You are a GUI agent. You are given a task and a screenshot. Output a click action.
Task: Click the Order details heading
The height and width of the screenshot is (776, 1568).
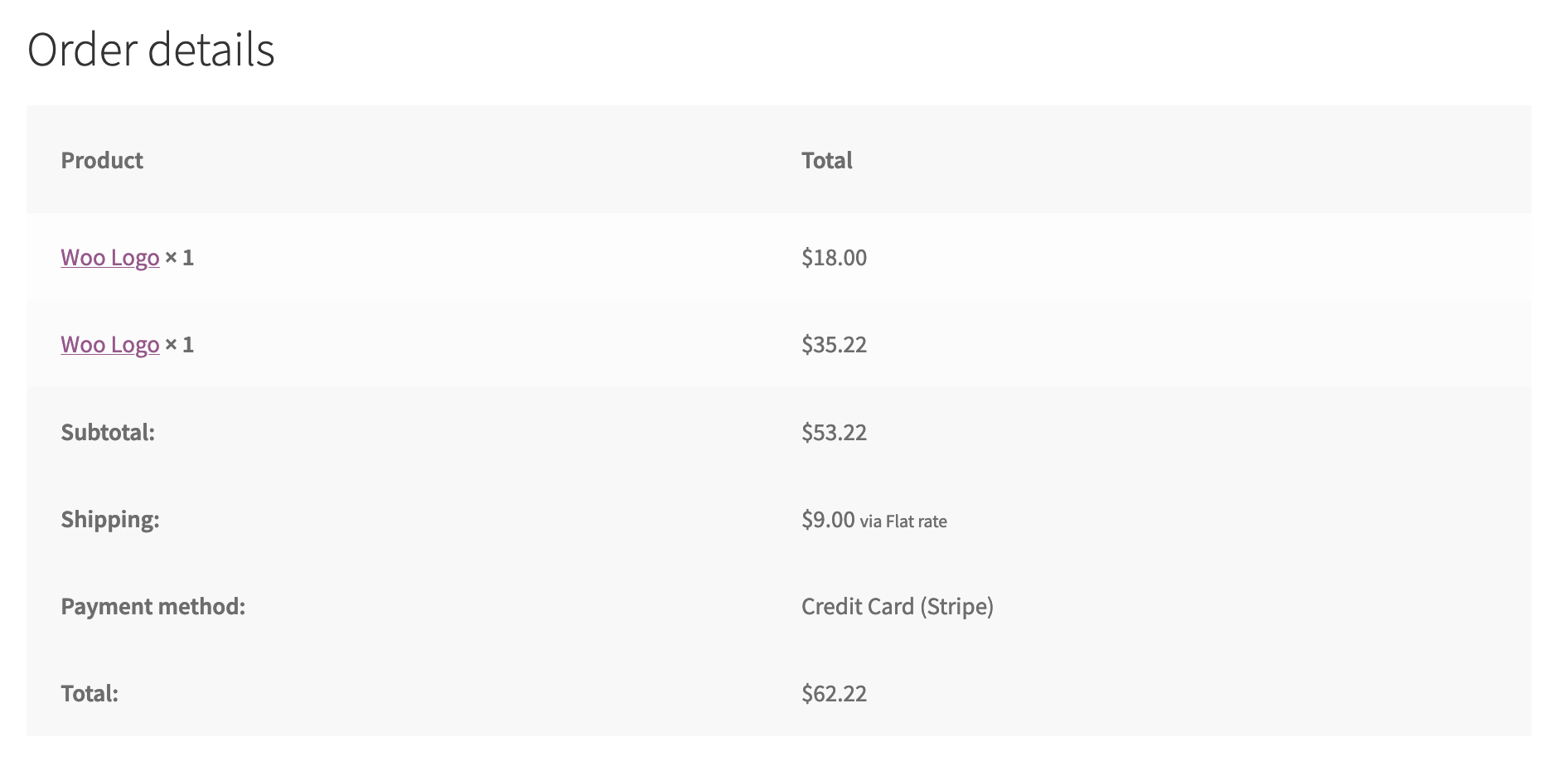click(152, 50)
